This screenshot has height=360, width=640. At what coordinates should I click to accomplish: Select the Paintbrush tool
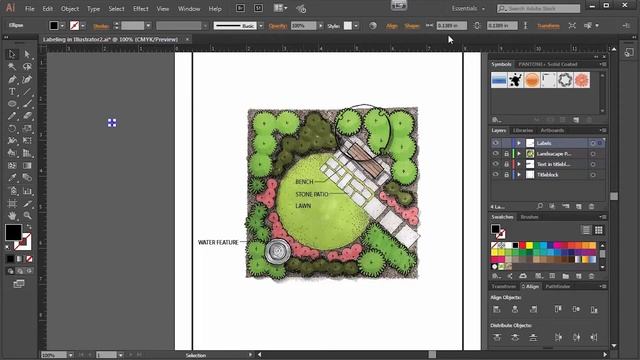[x=27, y=104]
